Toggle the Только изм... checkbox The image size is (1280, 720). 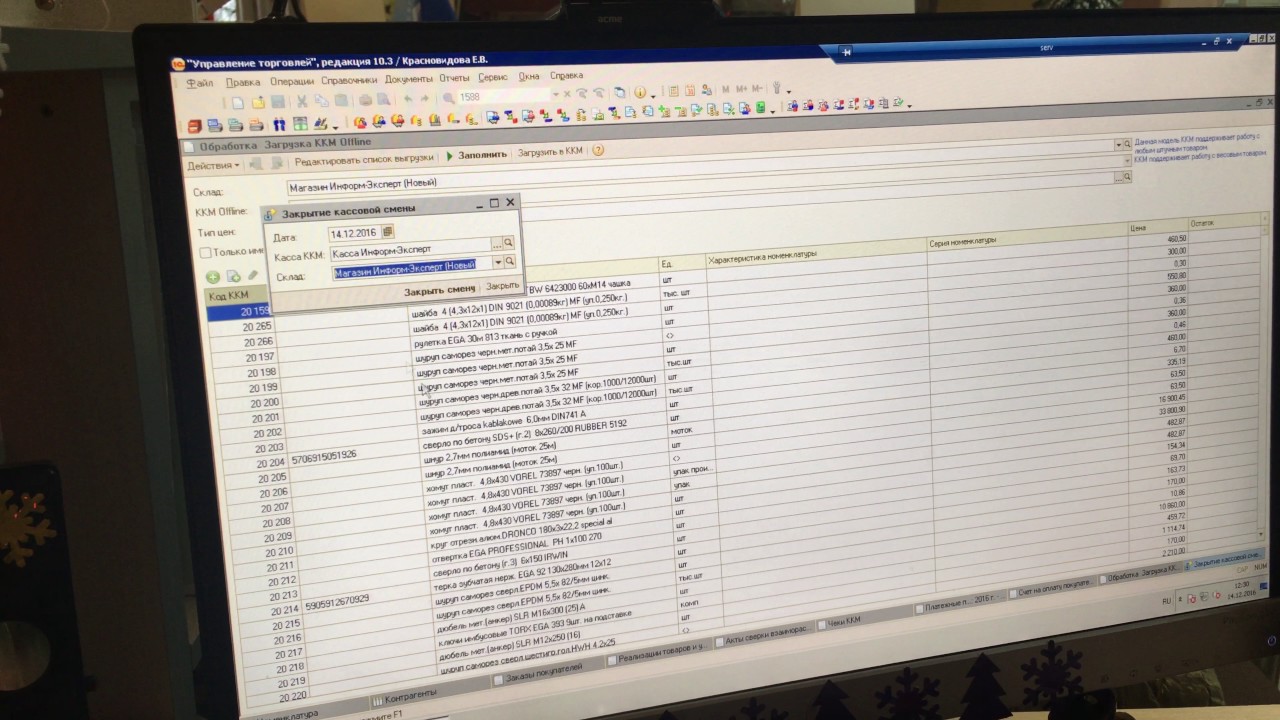click(x=205, y=253)
